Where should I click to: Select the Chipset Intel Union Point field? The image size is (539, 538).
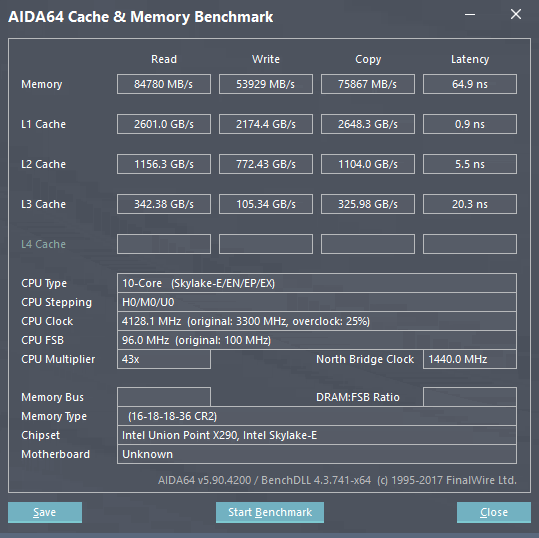pos(317,435)
